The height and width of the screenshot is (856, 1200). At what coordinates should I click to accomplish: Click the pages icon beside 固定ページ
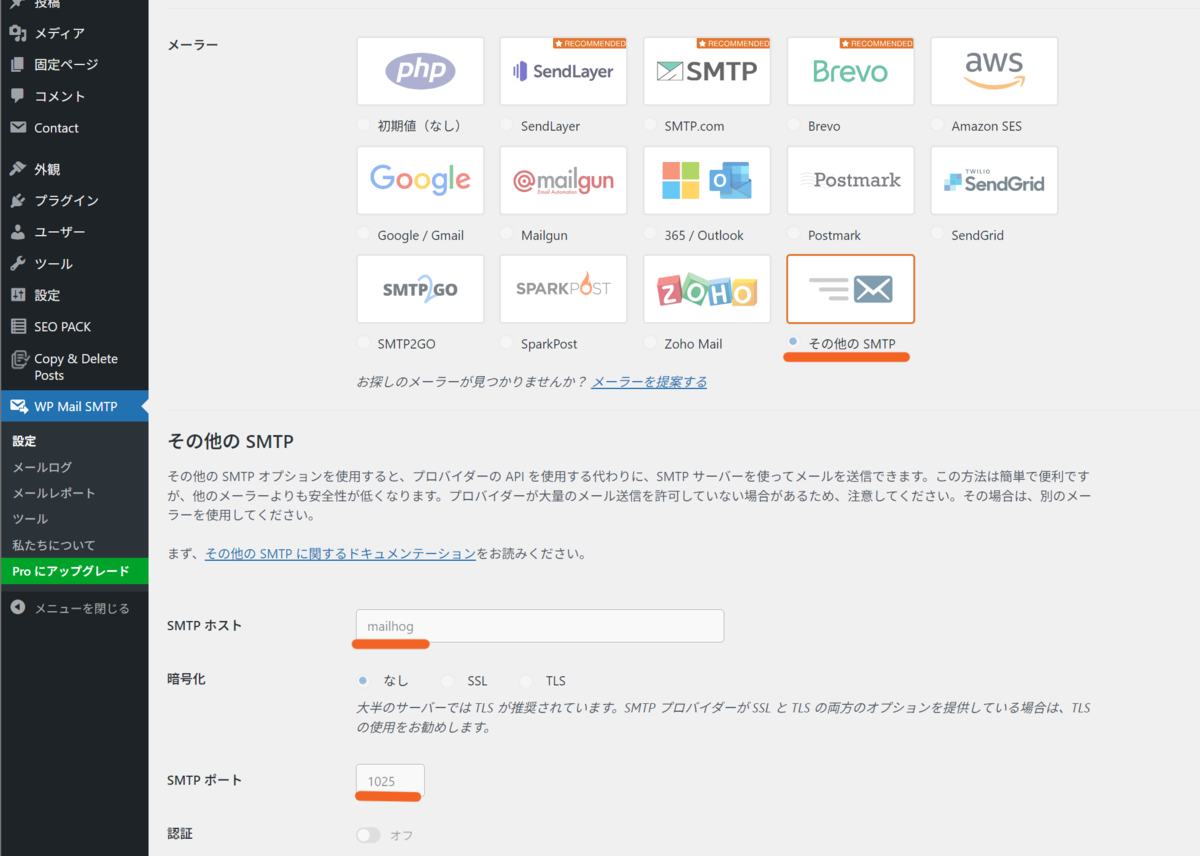click(17, 65)
